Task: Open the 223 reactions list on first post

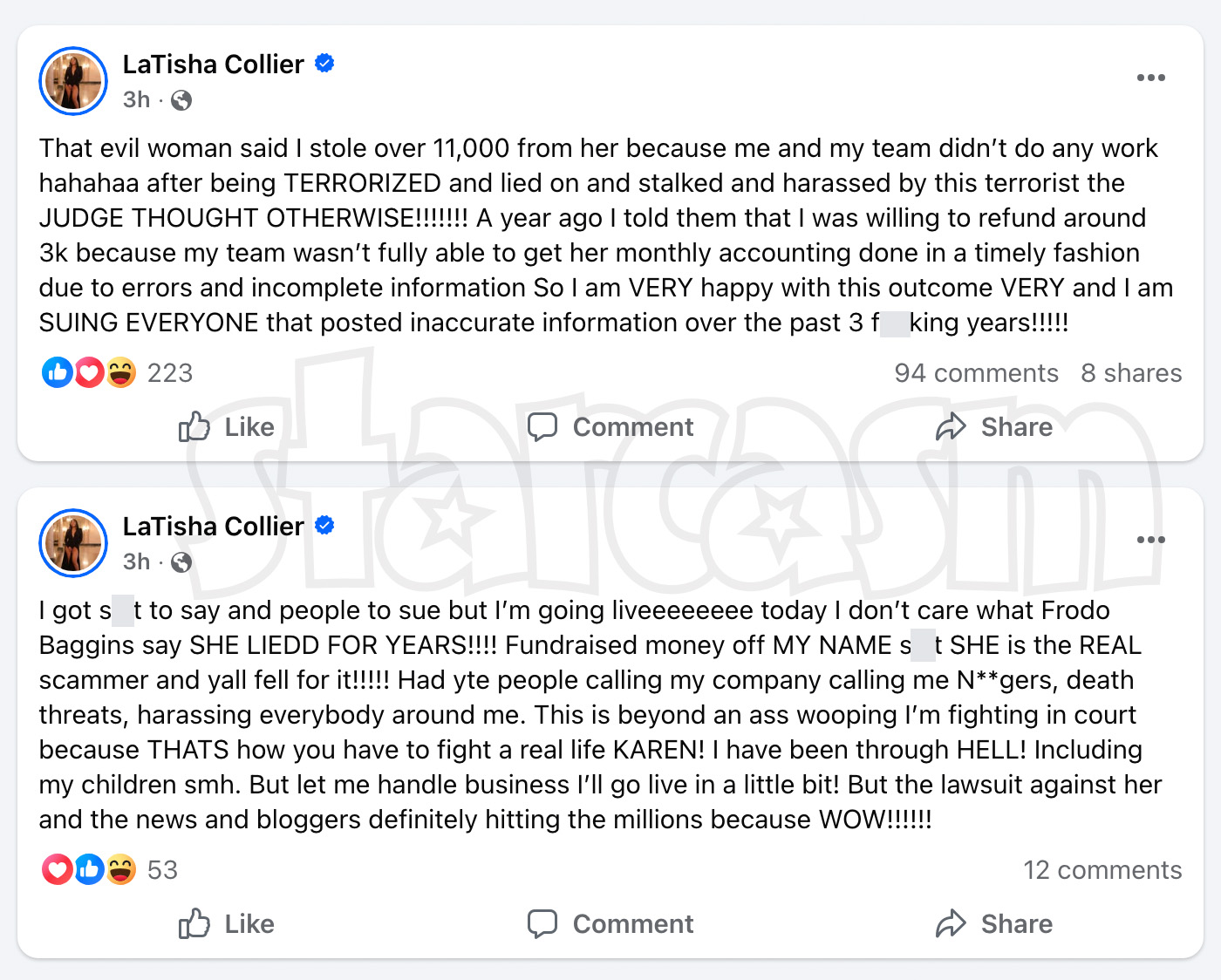Action: (169, 373)
